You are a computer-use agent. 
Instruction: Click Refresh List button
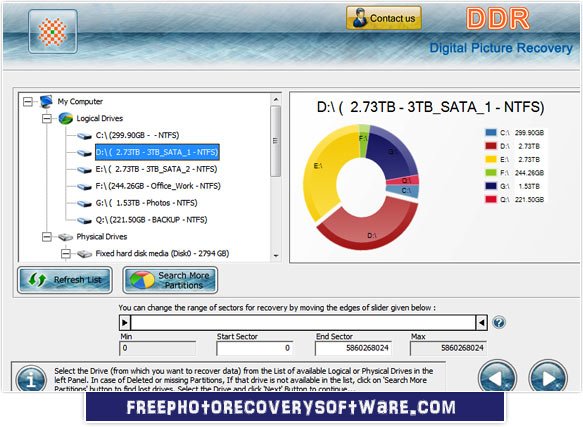pyautogui.click(x=65, y=280)
